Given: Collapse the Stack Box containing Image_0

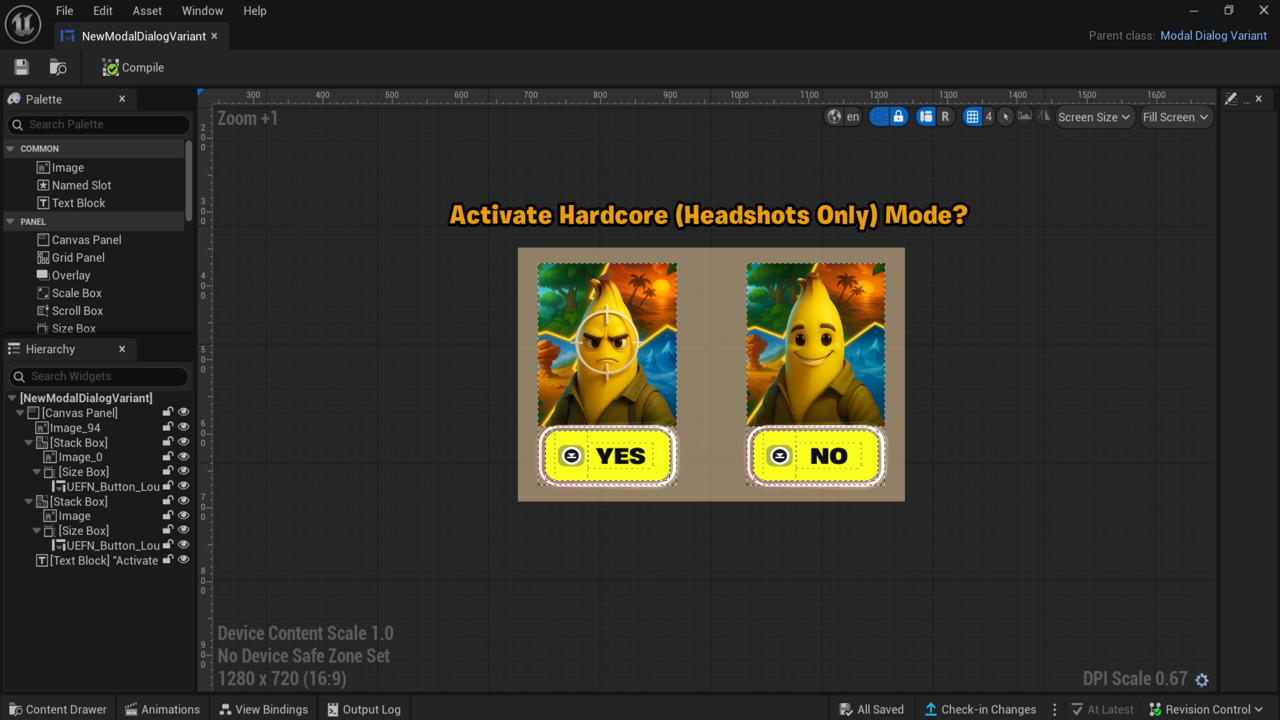Looking at the screenshot, I should [x=29, y=442].
